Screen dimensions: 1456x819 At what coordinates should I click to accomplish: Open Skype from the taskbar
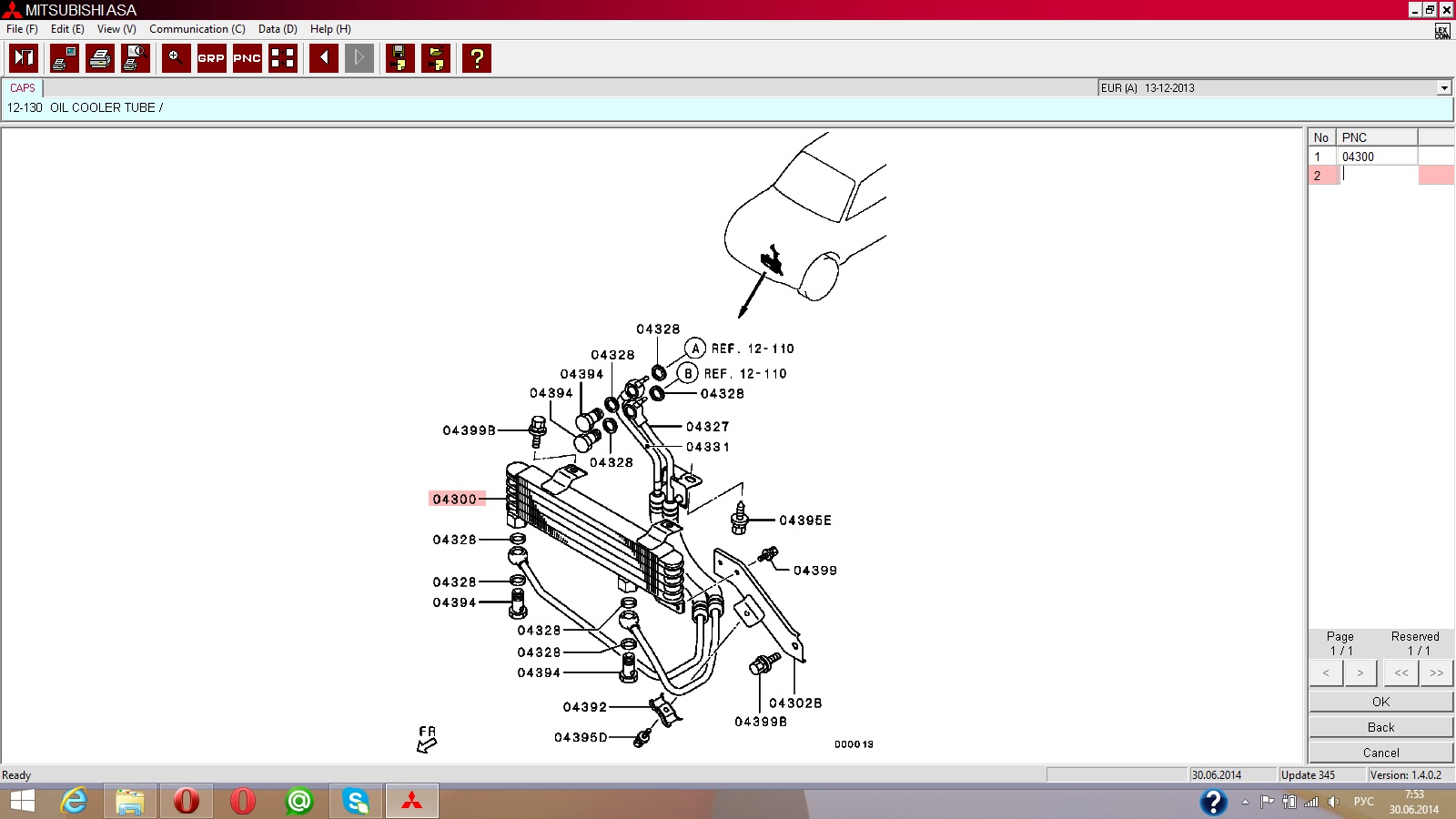point(356,801)
